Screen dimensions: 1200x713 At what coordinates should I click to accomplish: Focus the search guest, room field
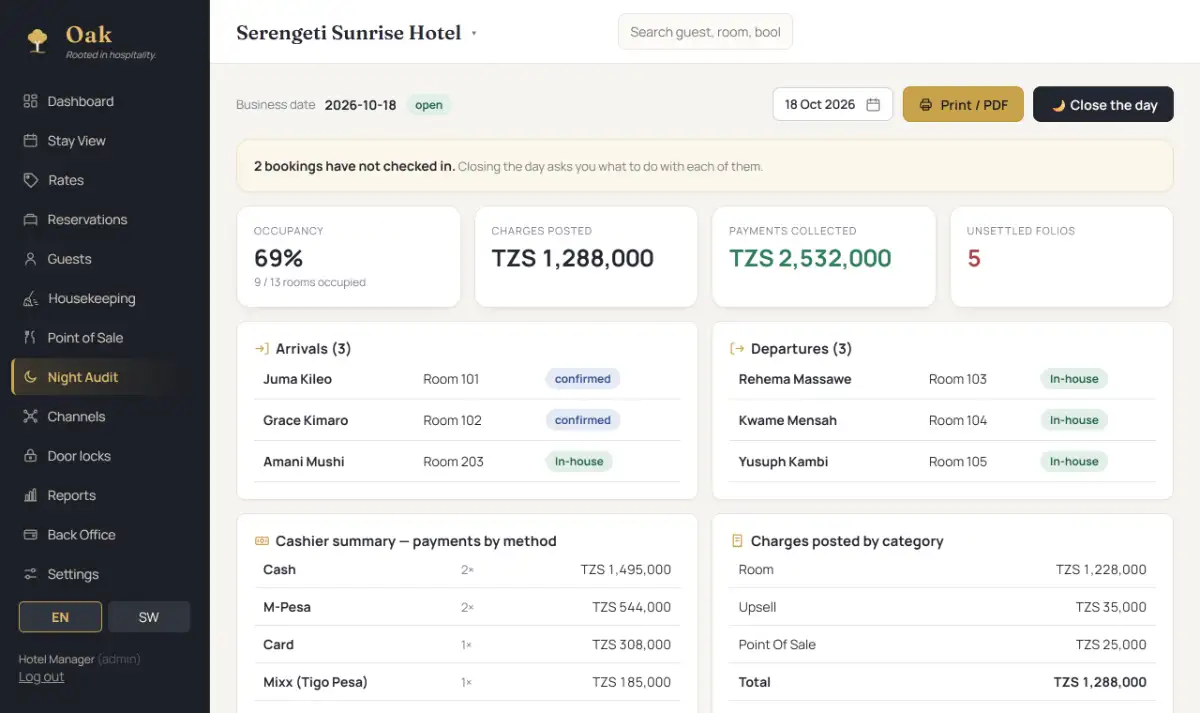[x=705, y=32]
